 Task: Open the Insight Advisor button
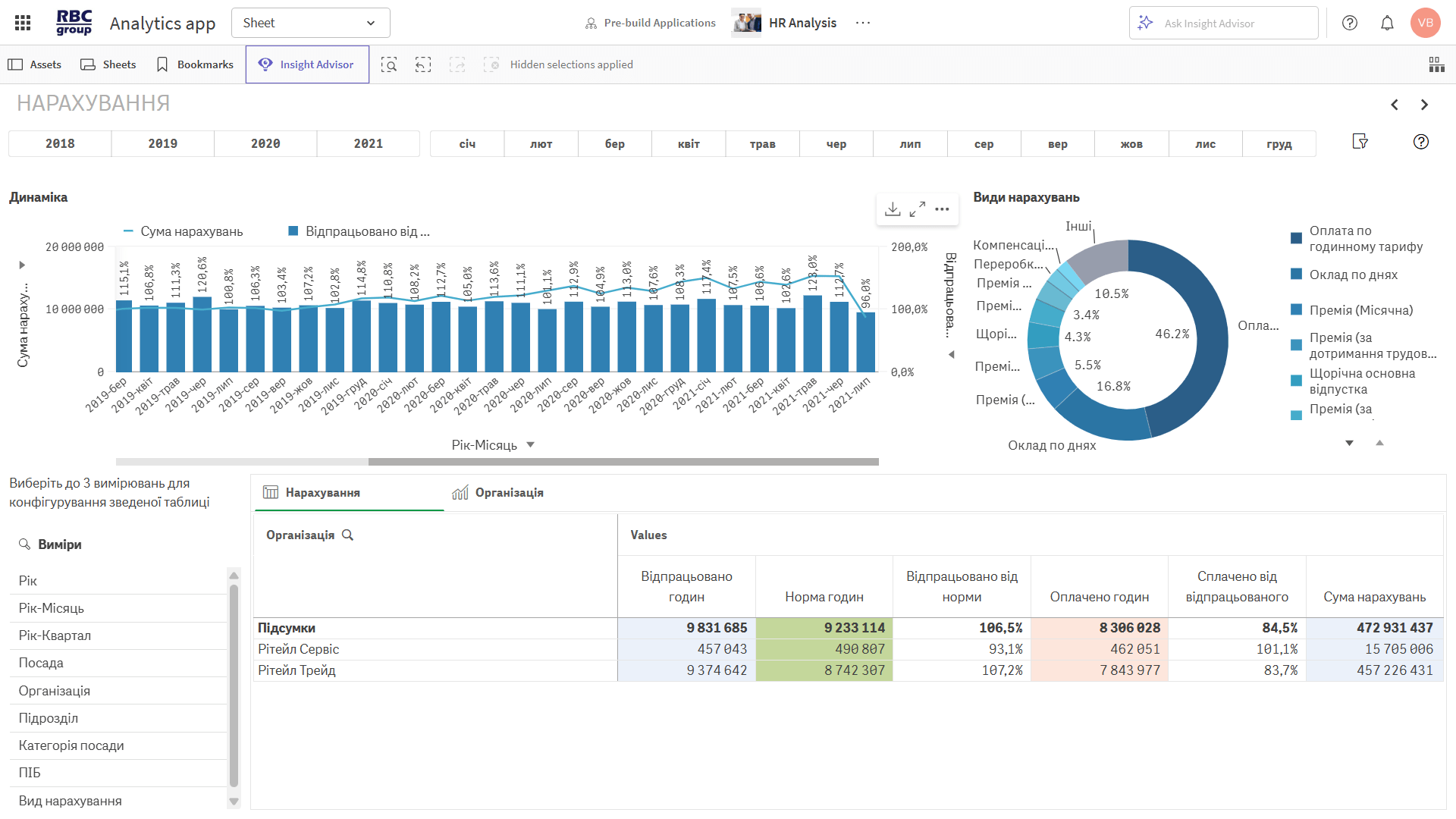[307, 65]
